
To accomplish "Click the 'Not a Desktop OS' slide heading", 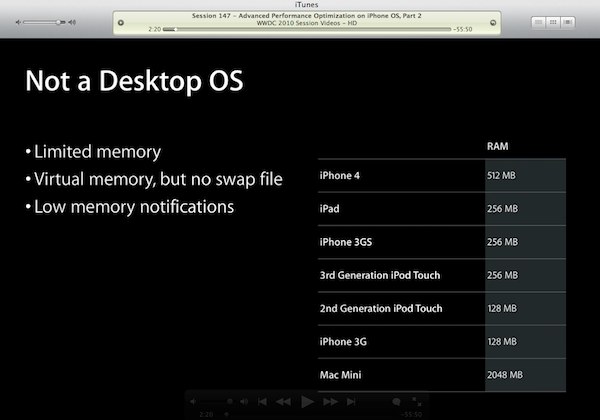I will click(x=134, y=81).
